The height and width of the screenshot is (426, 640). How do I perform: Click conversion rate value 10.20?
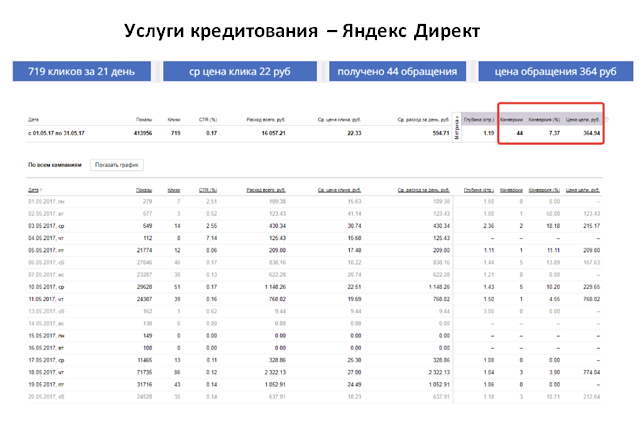pyautogui.click(x=553, y=287)
